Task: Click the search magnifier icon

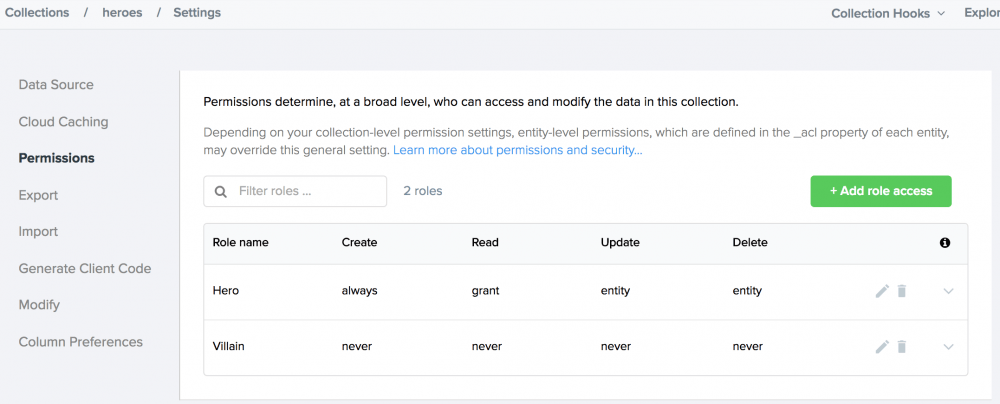Action: click(x=219, y=191)
